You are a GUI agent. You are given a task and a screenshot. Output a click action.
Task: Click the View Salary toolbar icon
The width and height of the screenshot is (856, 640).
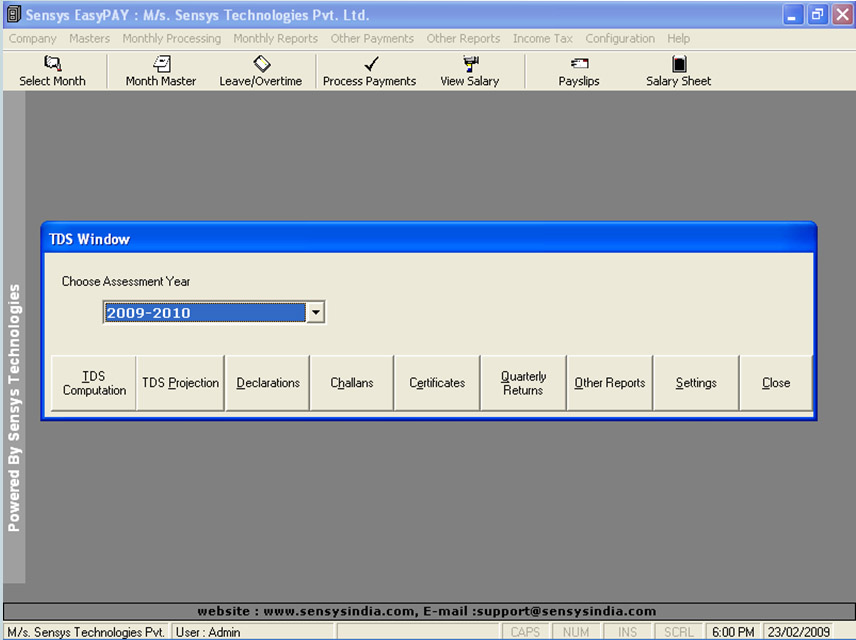471,63
